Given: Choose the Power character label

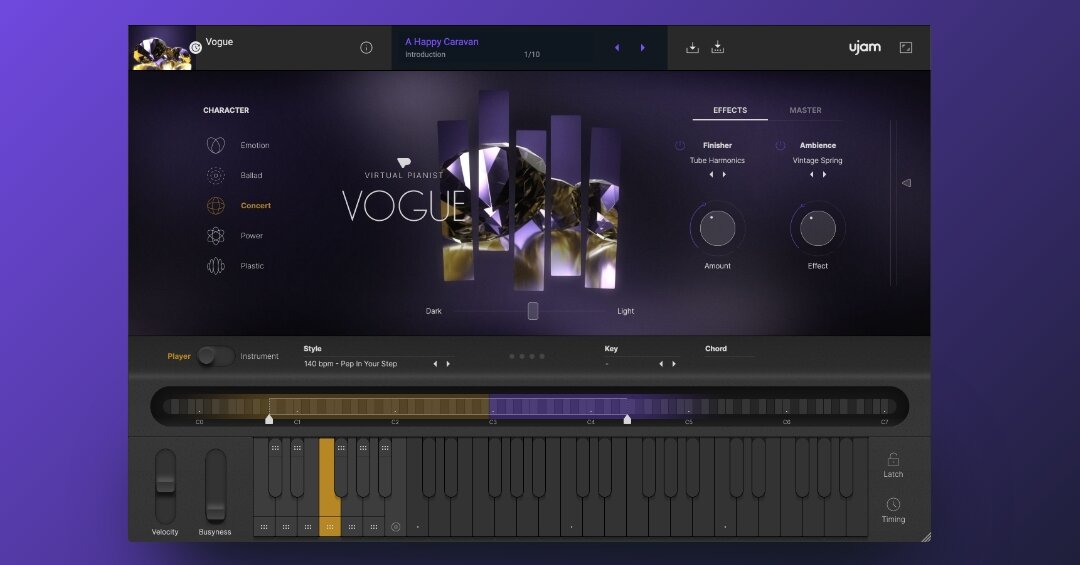Looking at the screenshot, I should pyautogui.click(x=251, y=236).
